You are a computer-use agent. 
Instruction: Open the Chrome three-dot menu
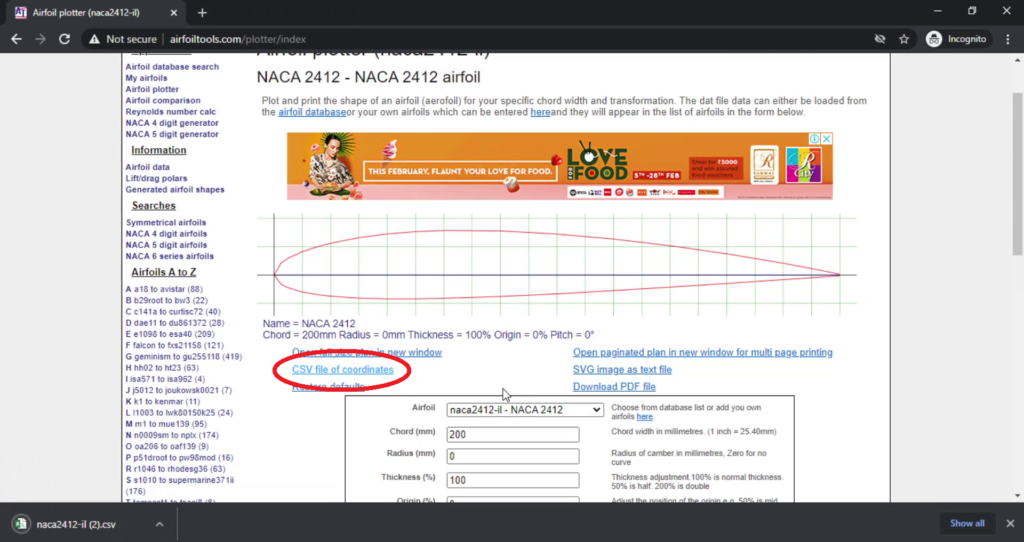pos(1008,39)
